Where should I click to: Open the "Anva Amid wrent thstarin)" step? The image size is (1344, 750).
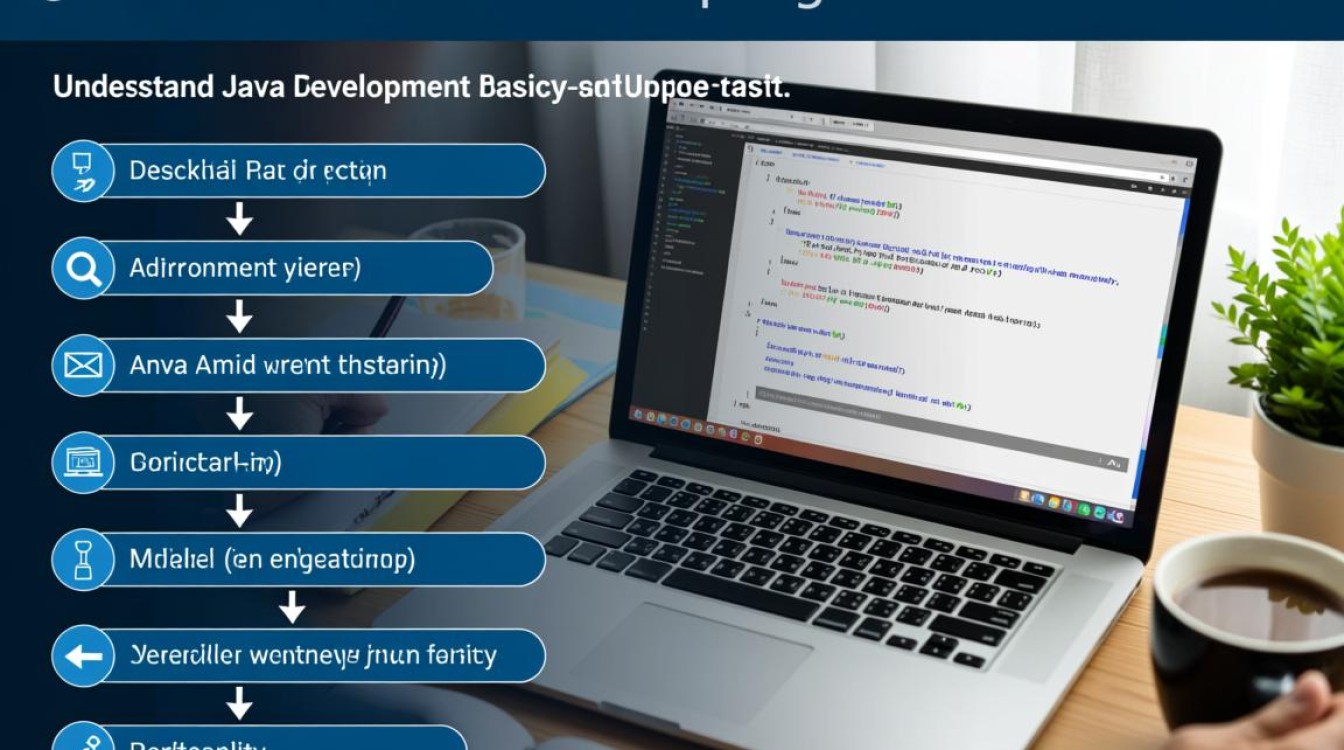pos(300,365)
